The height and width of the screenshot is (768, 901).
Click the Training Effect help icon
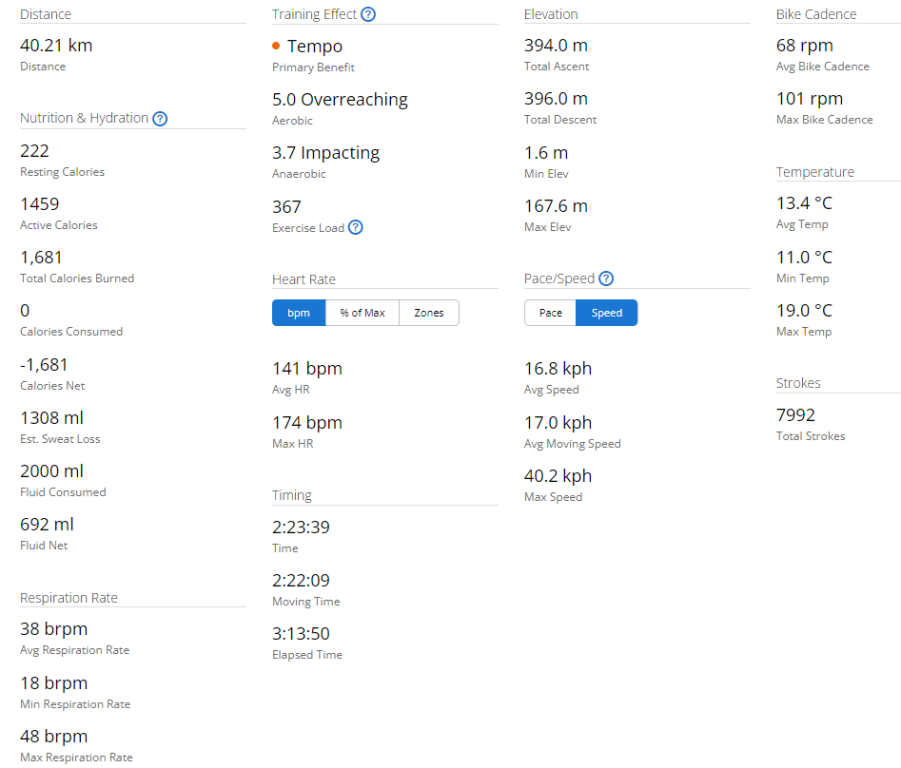point(368,14)
